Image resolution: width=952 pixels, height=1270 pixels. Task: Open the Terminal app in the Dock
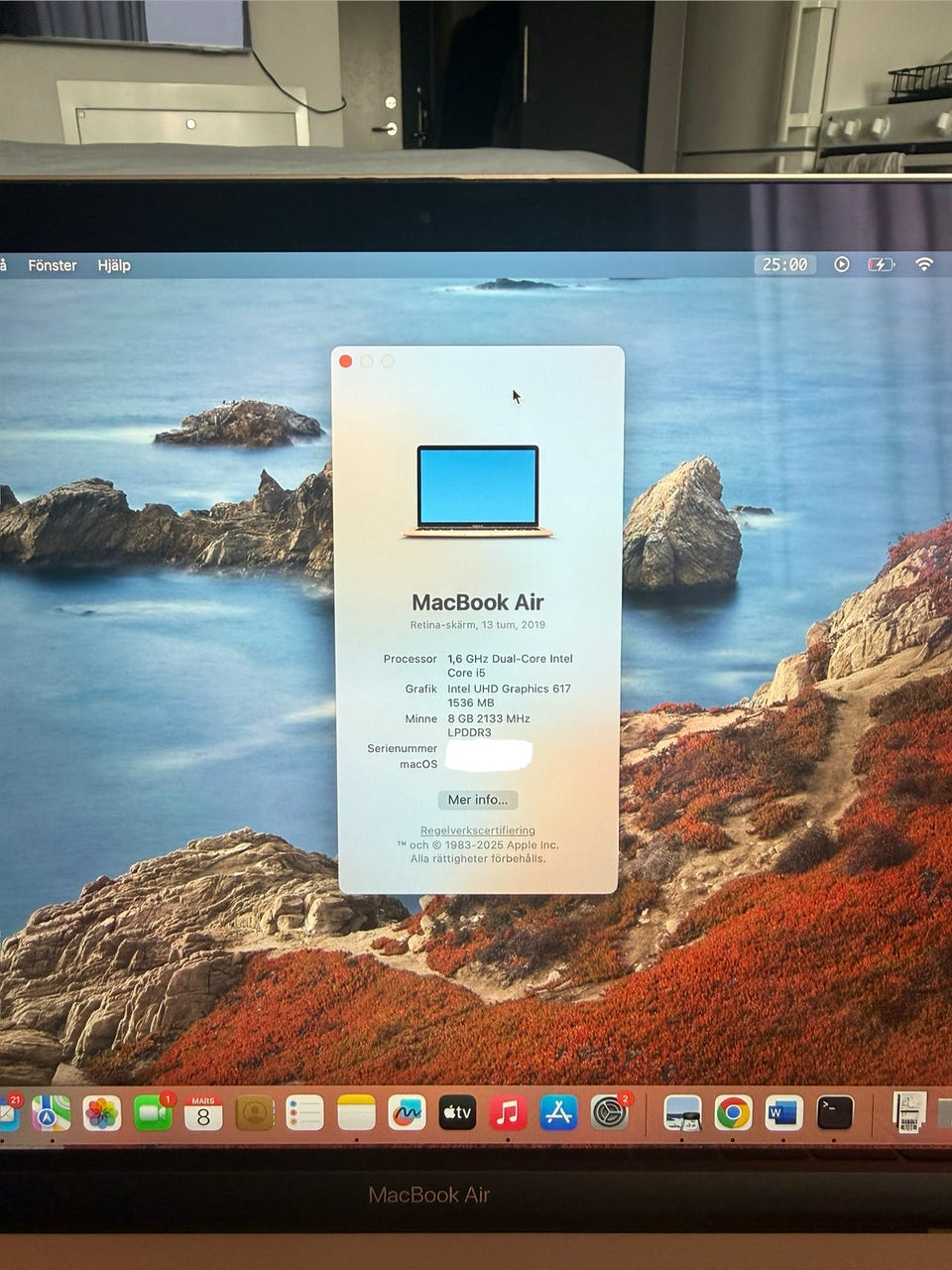835,1113
